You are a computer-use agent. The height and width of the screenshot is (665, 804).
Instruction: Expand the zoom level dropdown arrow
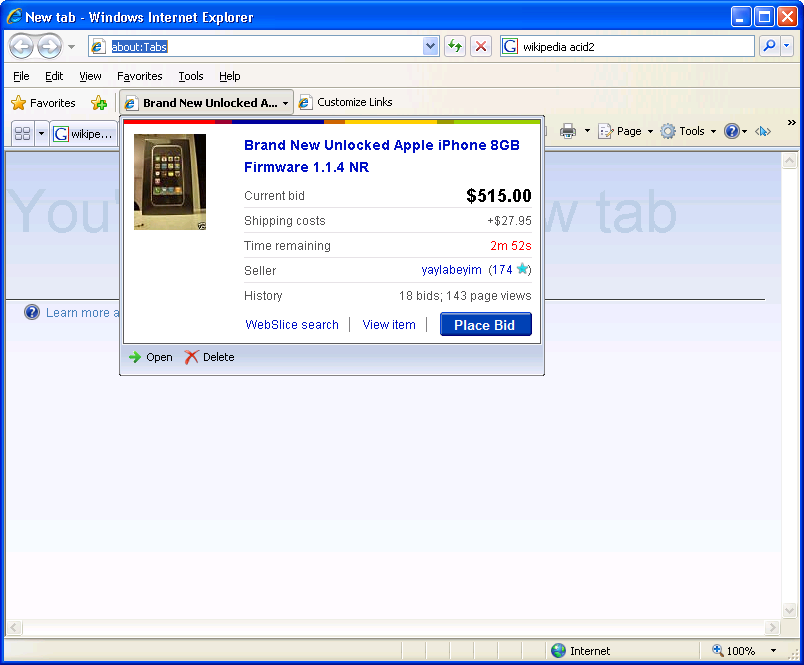[773, 651]
